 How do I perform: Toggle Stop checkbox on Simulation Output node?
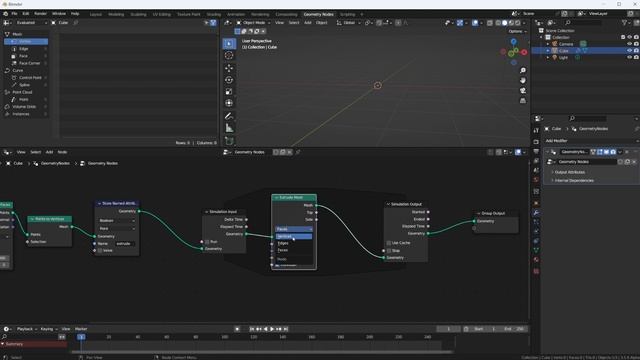click(389, 251)
